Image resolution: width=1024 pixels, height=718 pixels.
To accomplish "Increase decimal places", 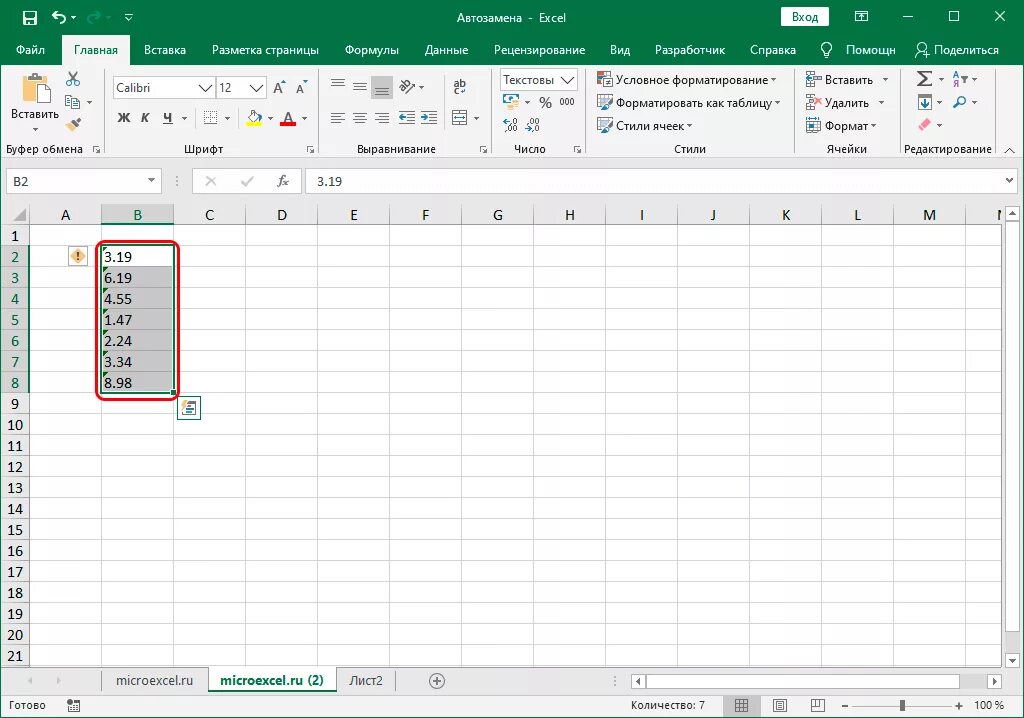I will click(x=511, y=125).
